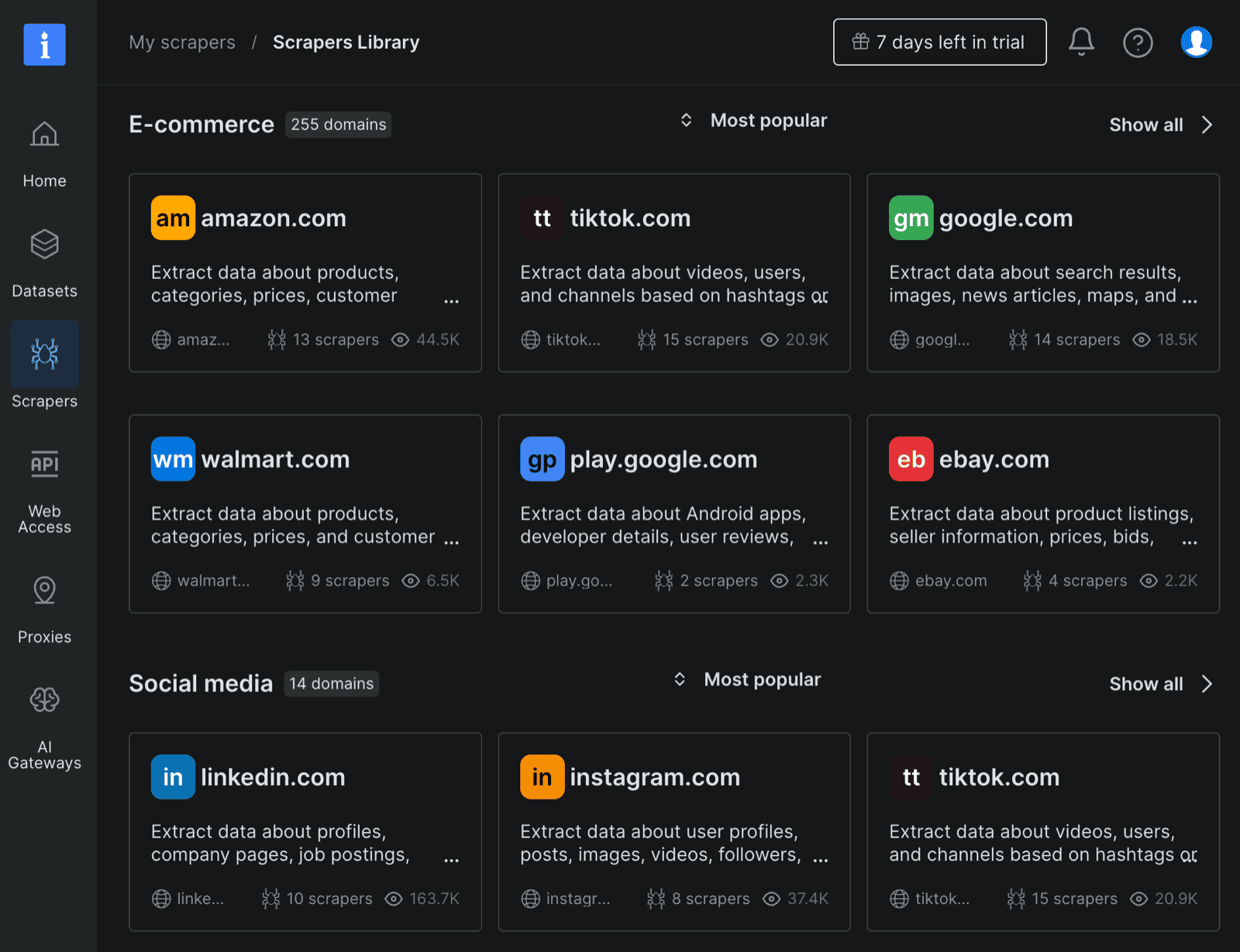Expand walmart.com description ellipsis
Viewport: 1240px width, 952px height.
(x=452, y=542)
